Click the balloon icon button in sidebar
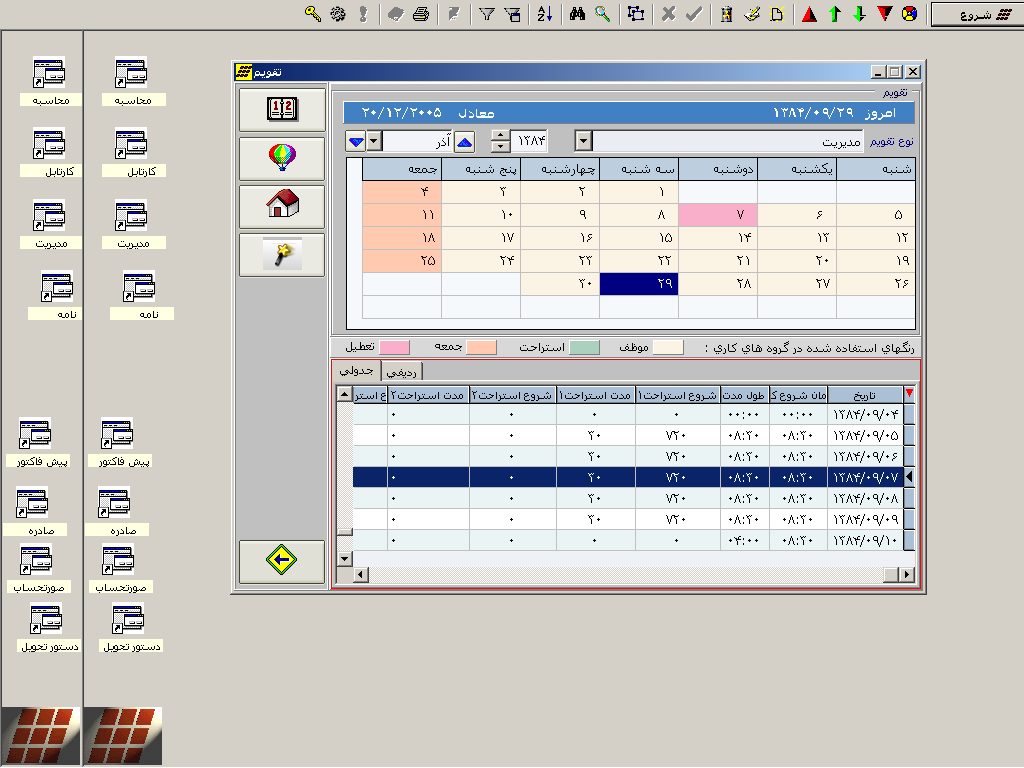This screenshot has height=768, width=1024. (283, 158)
